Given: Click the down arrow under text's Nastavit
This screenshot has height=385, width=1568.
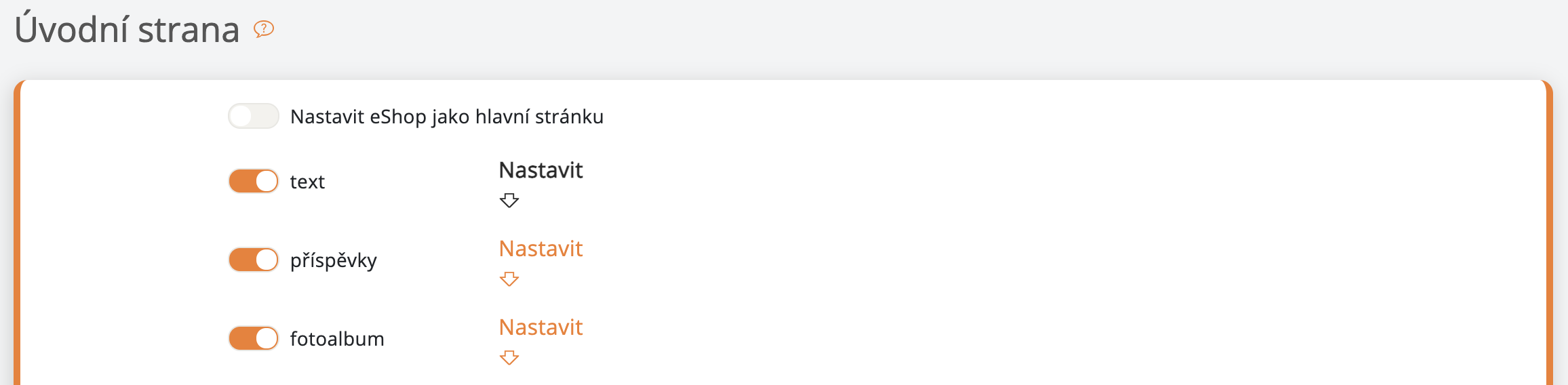Looking at the screenshot, I should [509, 200].
